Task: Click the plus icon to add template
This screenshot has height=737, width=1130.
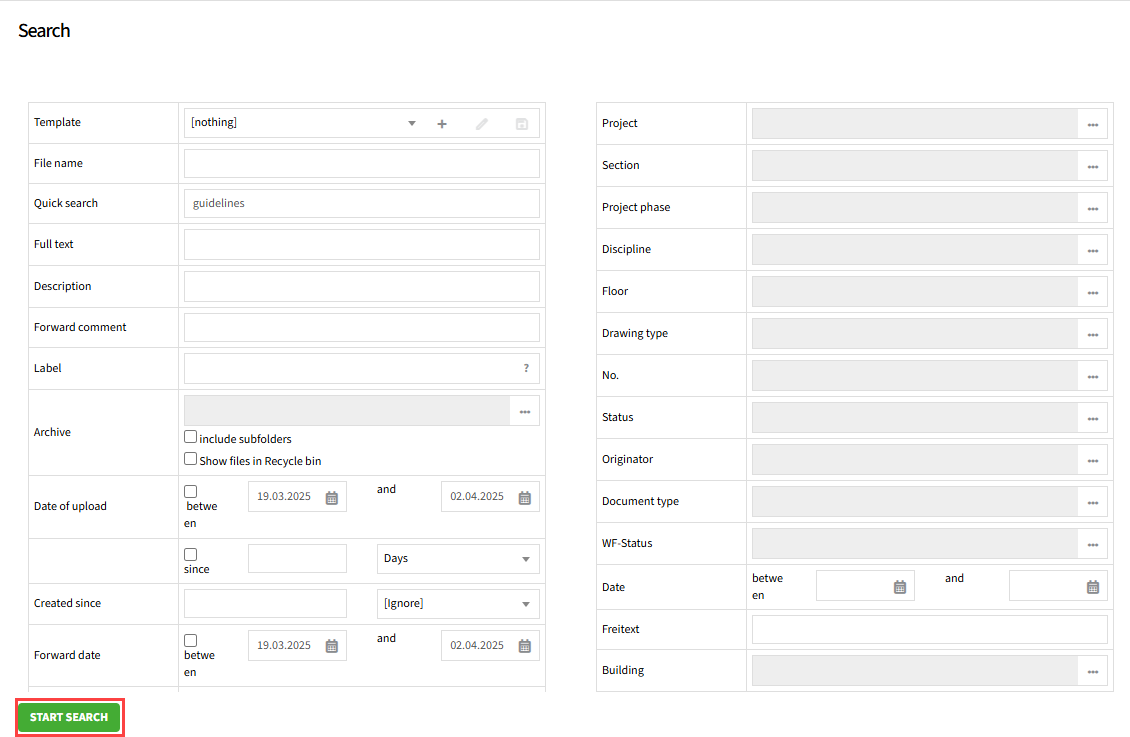Action: pos(442,124)
